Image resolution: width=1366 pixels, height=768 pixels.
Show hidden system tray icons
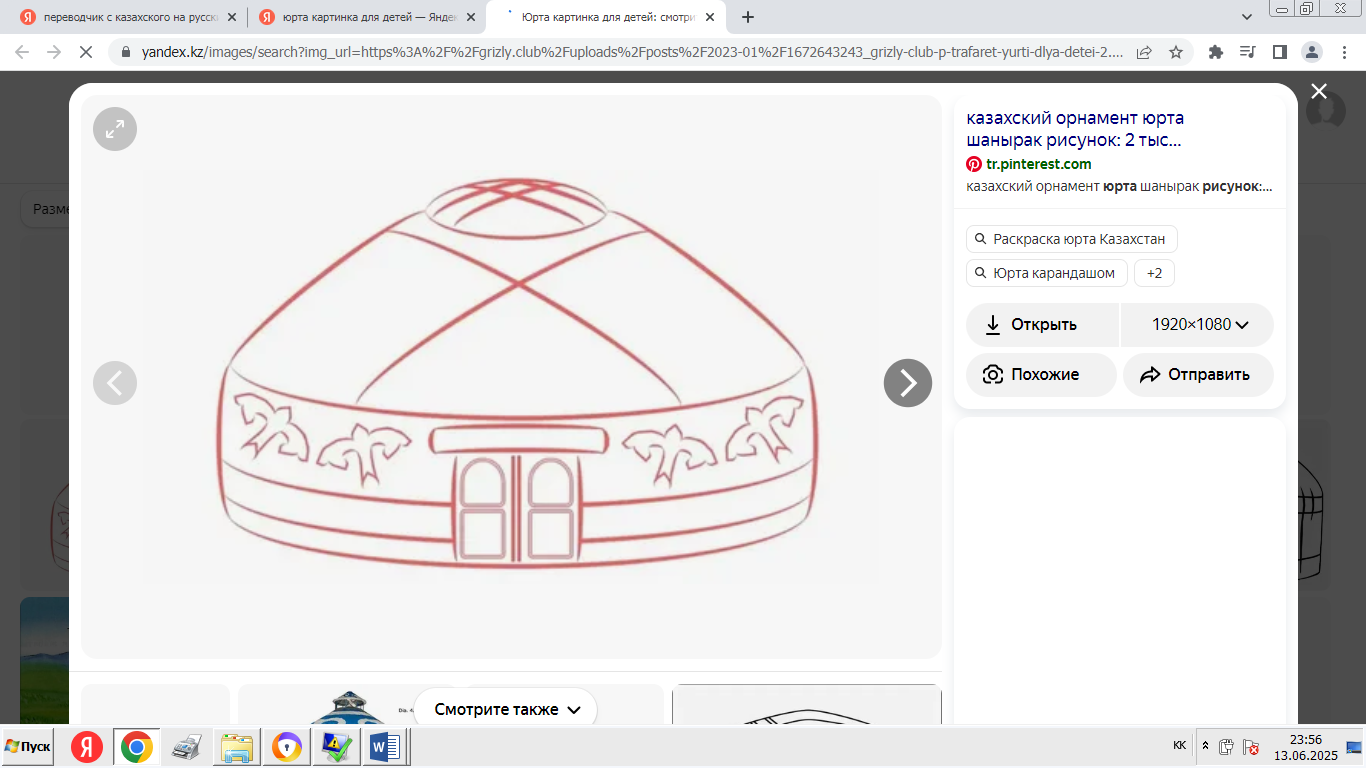coord(1205,746)
